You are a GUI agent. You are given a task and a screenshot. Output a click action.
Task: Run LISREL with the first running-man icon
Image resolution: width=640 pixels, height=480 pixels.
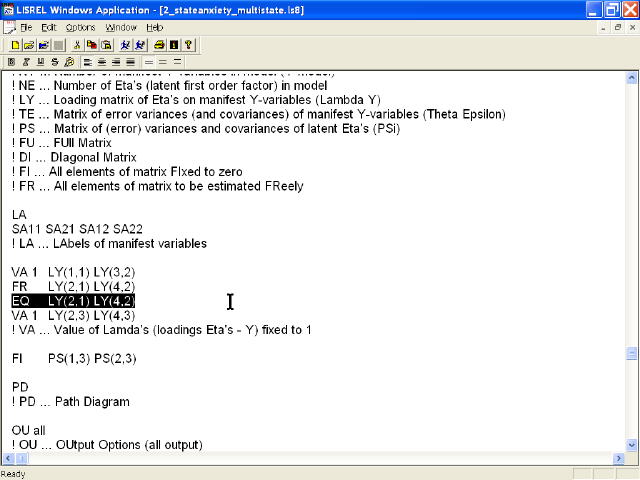124,45
